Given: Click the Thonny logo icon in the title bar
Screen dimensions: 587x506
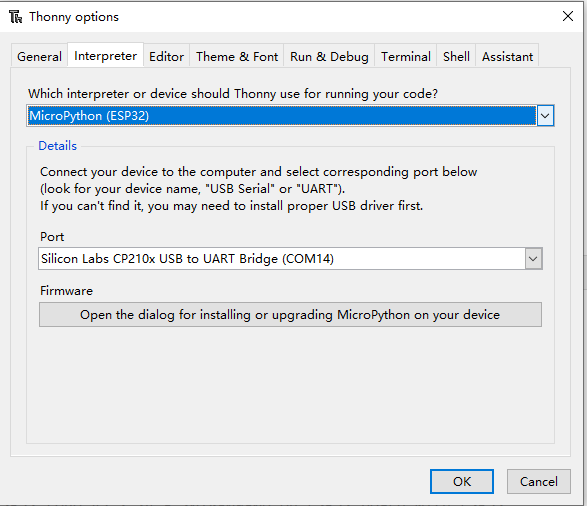Looking at the screenshot, I should click(15, 17).
